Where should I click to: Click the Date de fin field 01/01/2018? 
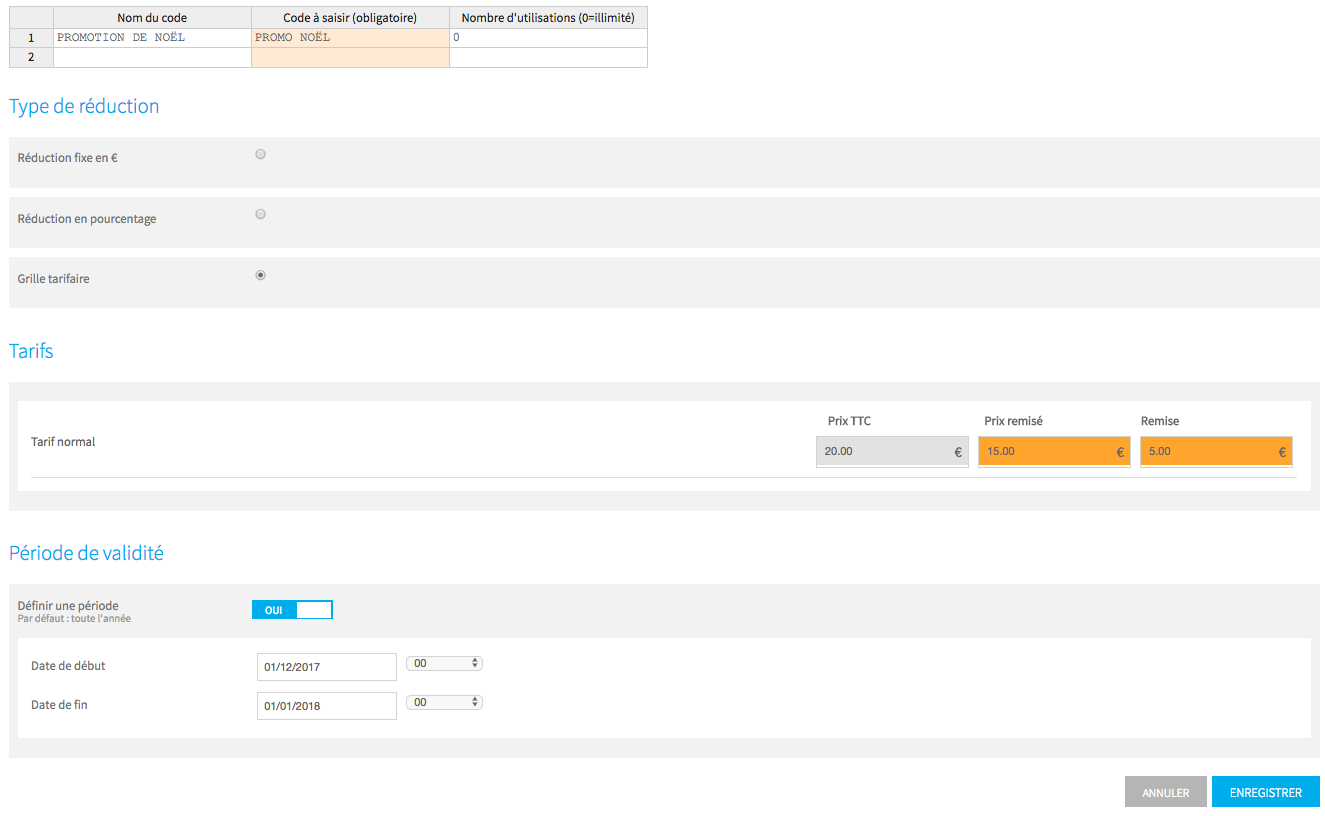pos(326,706)
